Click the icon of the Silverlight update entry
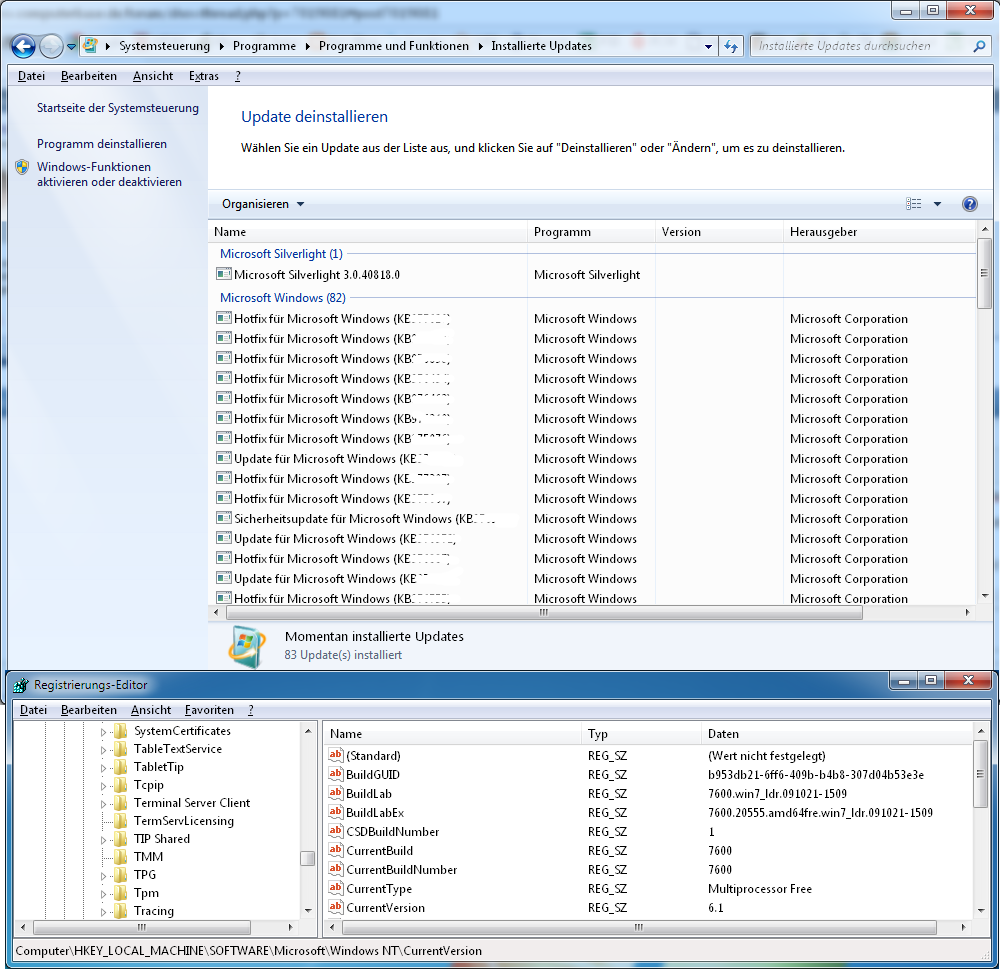This screenshot has width=1000, height=970. point(224,274)
